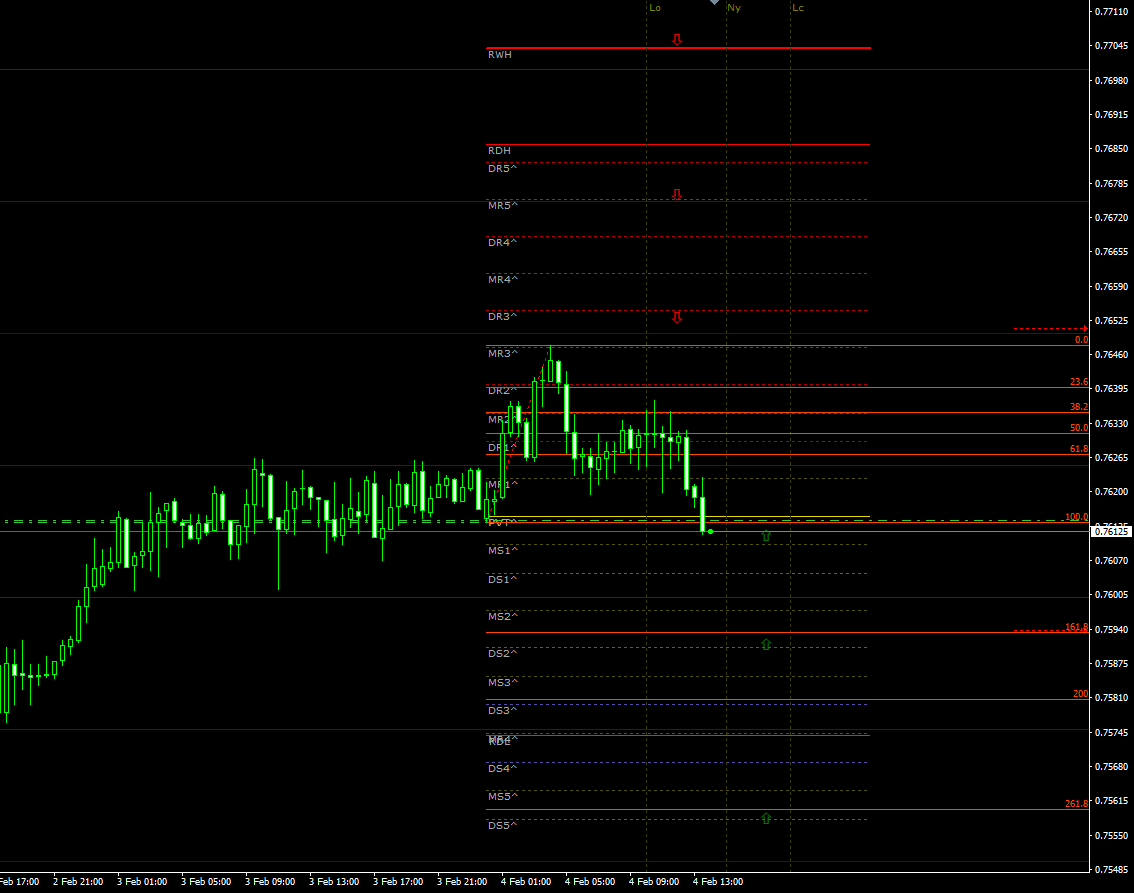Select the red down arrow near the MR5 level
The image size is (1134, 893).
point(677,193)
